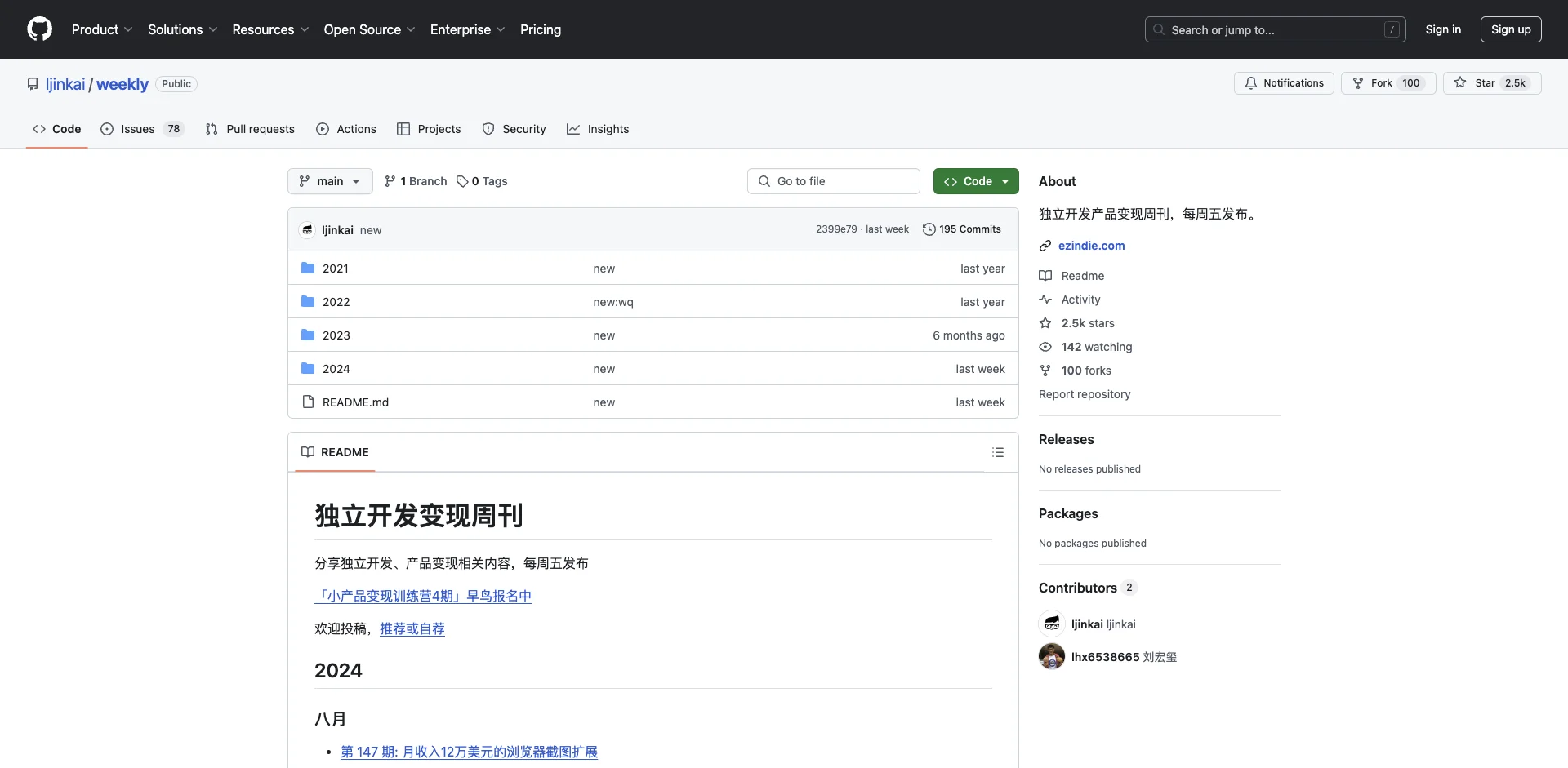This screenshot has width=1568, height=768.
Task: Open the README outline icon
Action: click(x=998, y=452)
